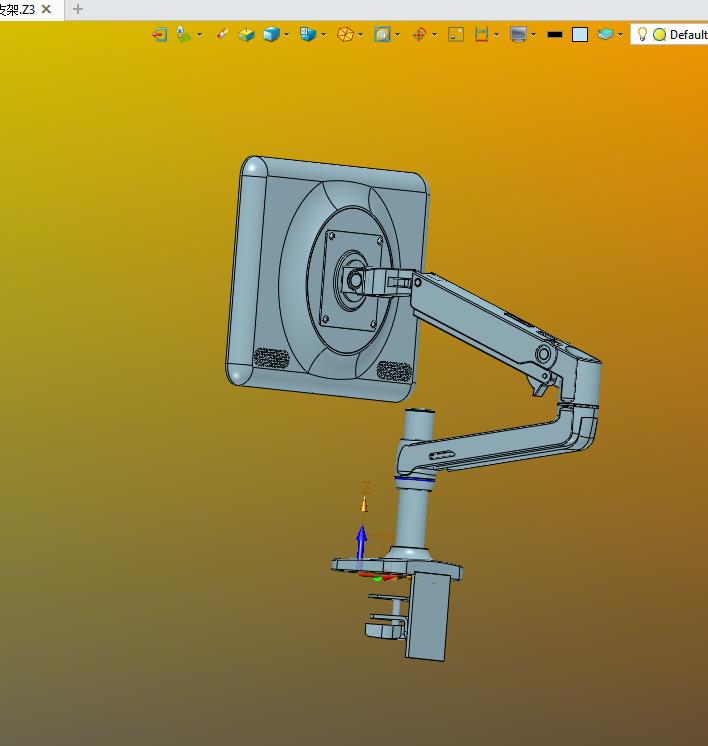
Task: Click the exit/return icon in view toolbar
Action: coord(160,34)
